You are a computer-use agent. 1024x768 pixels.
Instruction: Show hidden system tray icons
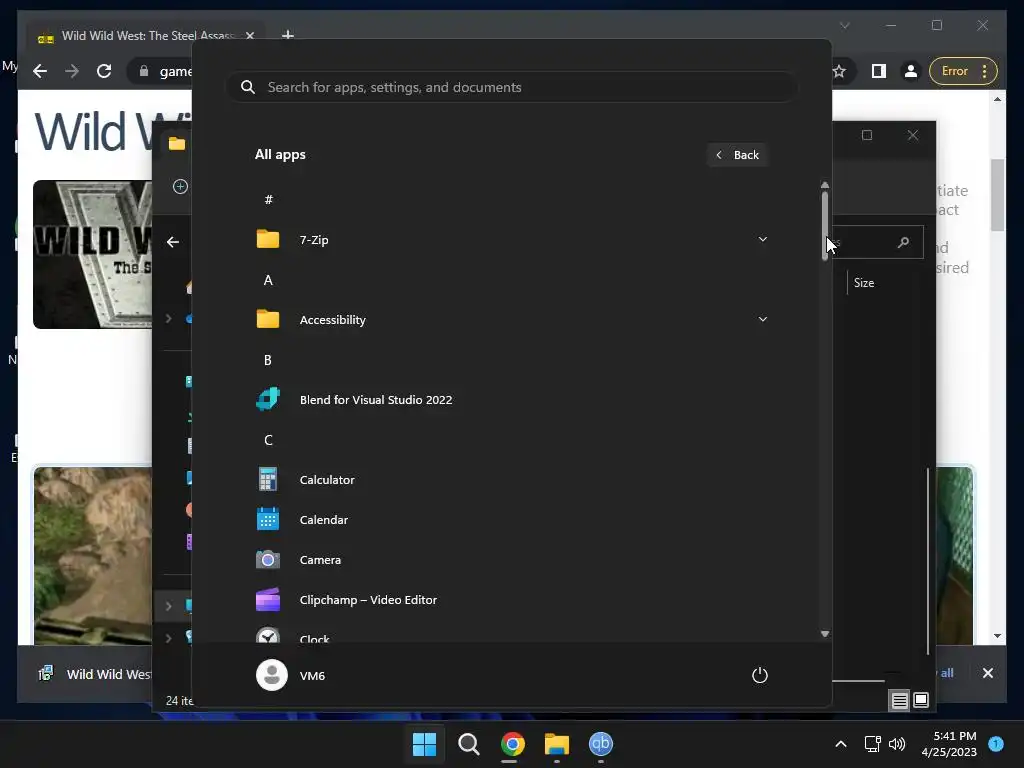click(841, 744)
